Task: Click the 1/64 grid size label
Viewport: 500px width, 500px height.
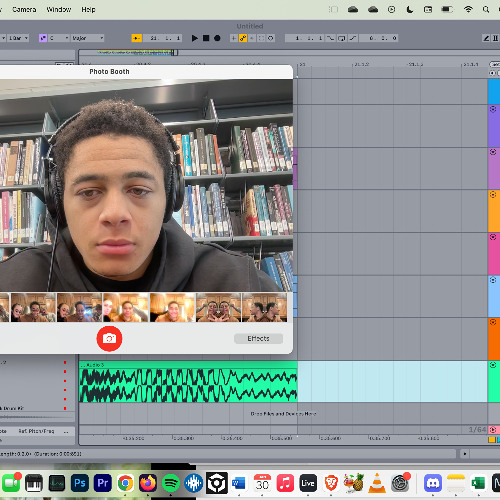Action: [477, 429]
